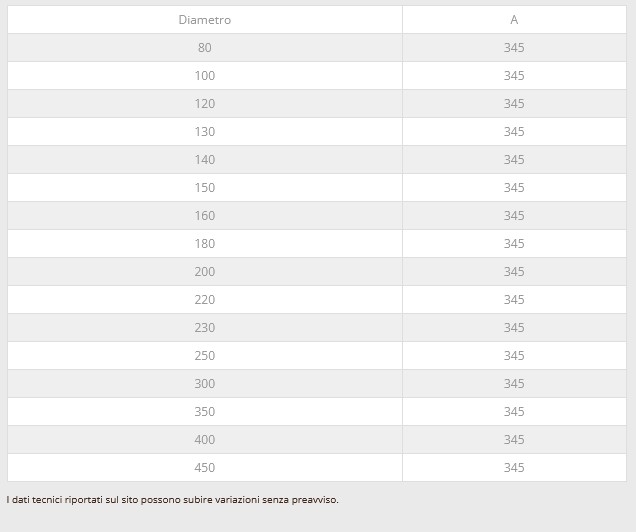Select the diameter 250 cell
Screen dimensions: 636x532
205,356
